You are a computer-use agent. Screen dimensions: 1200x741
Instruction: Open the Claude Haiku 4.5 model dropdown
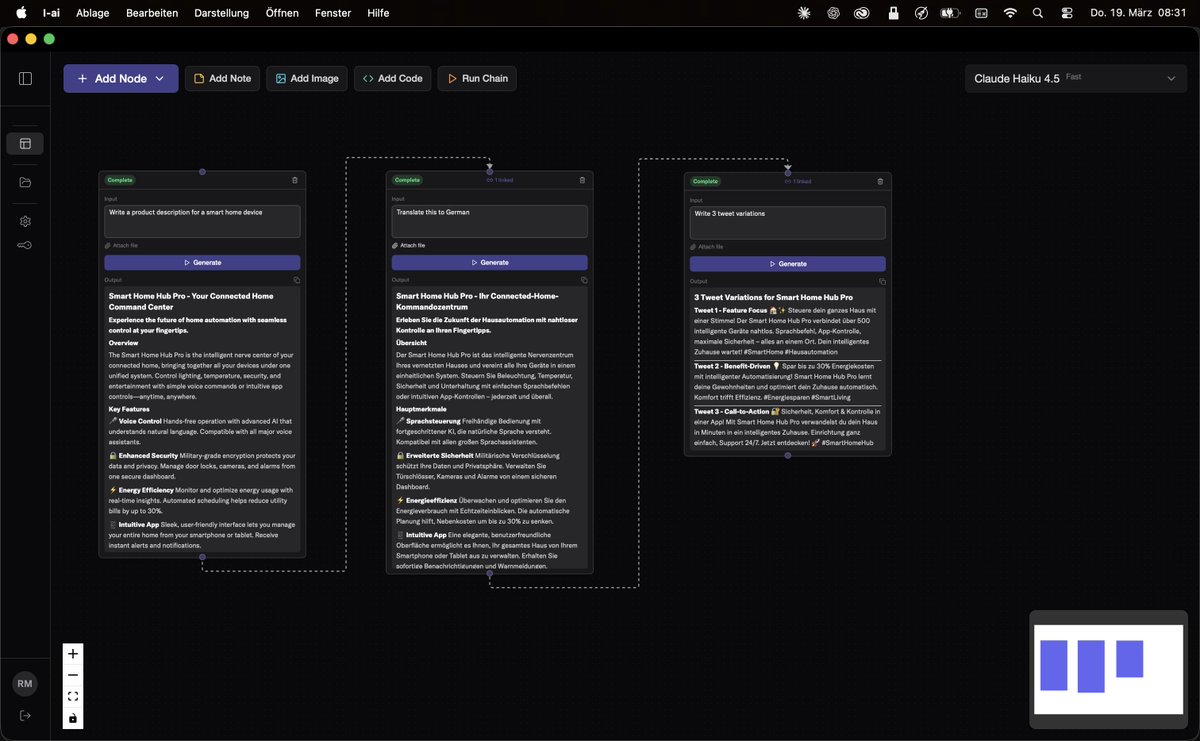tap(1076, 78)
